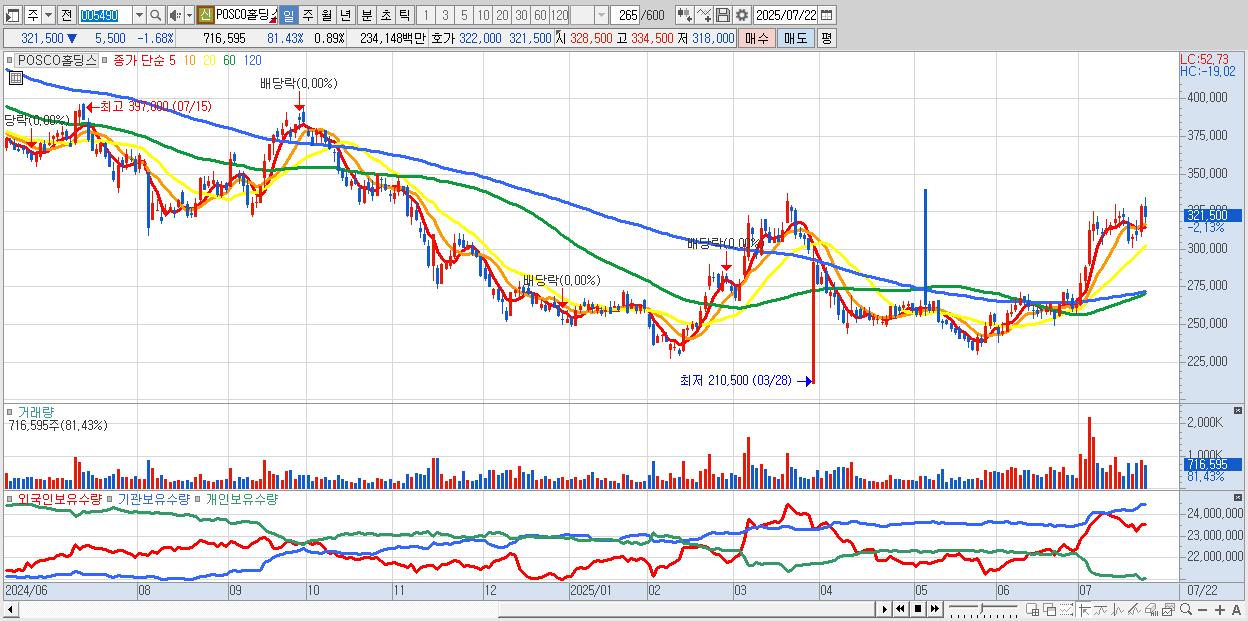Select the 월 monthly period
The image size is (1248, 621).
click(327, 15)
